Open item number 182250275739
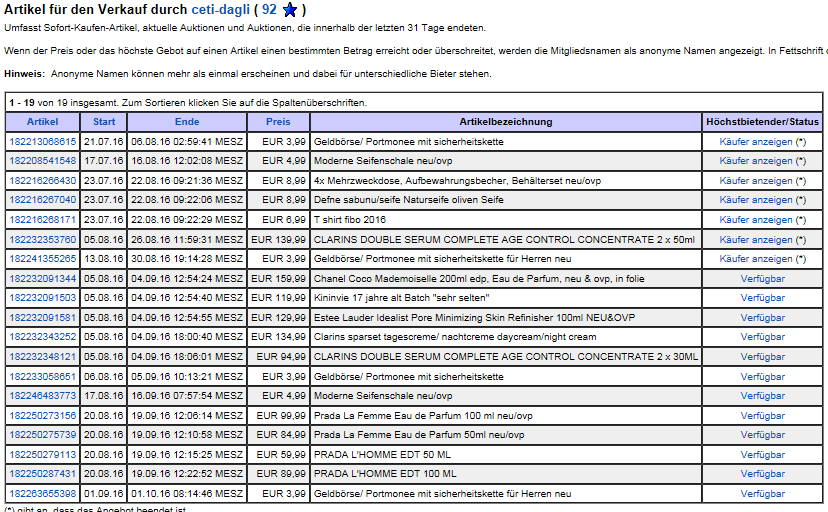828x512 pixels. (x=43, y=435)
